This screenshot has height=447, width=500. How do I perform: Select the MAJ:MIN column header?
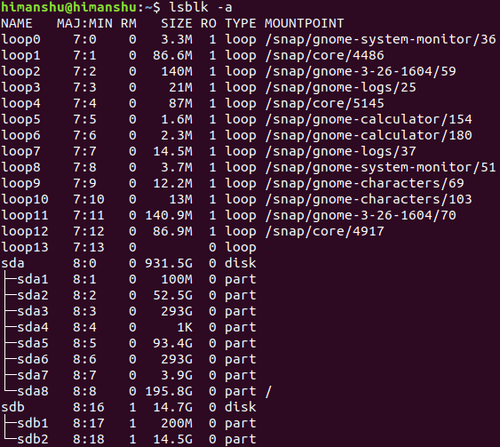pos(84,23)
